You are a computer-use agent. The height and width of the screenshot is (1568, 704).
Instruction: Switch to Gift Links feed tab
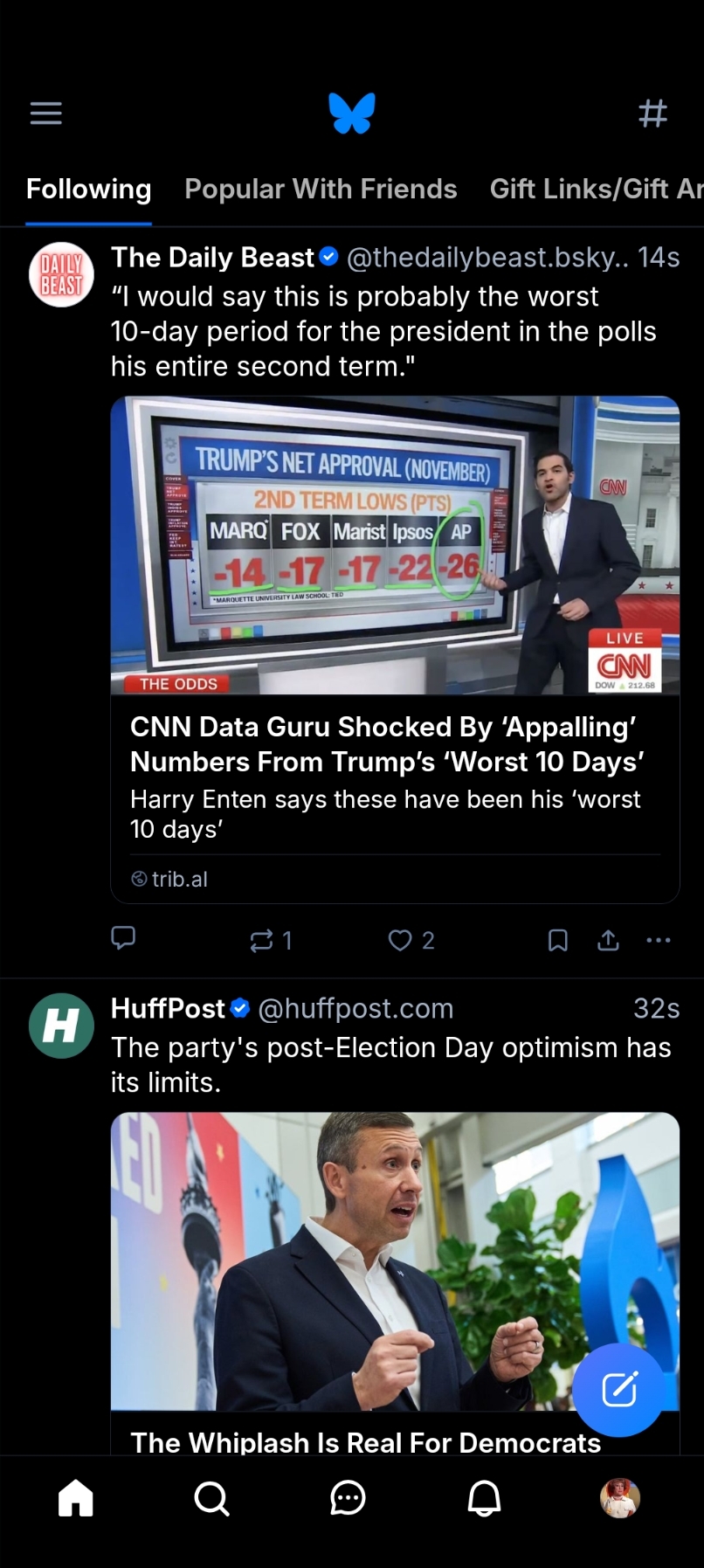point(596,189)
